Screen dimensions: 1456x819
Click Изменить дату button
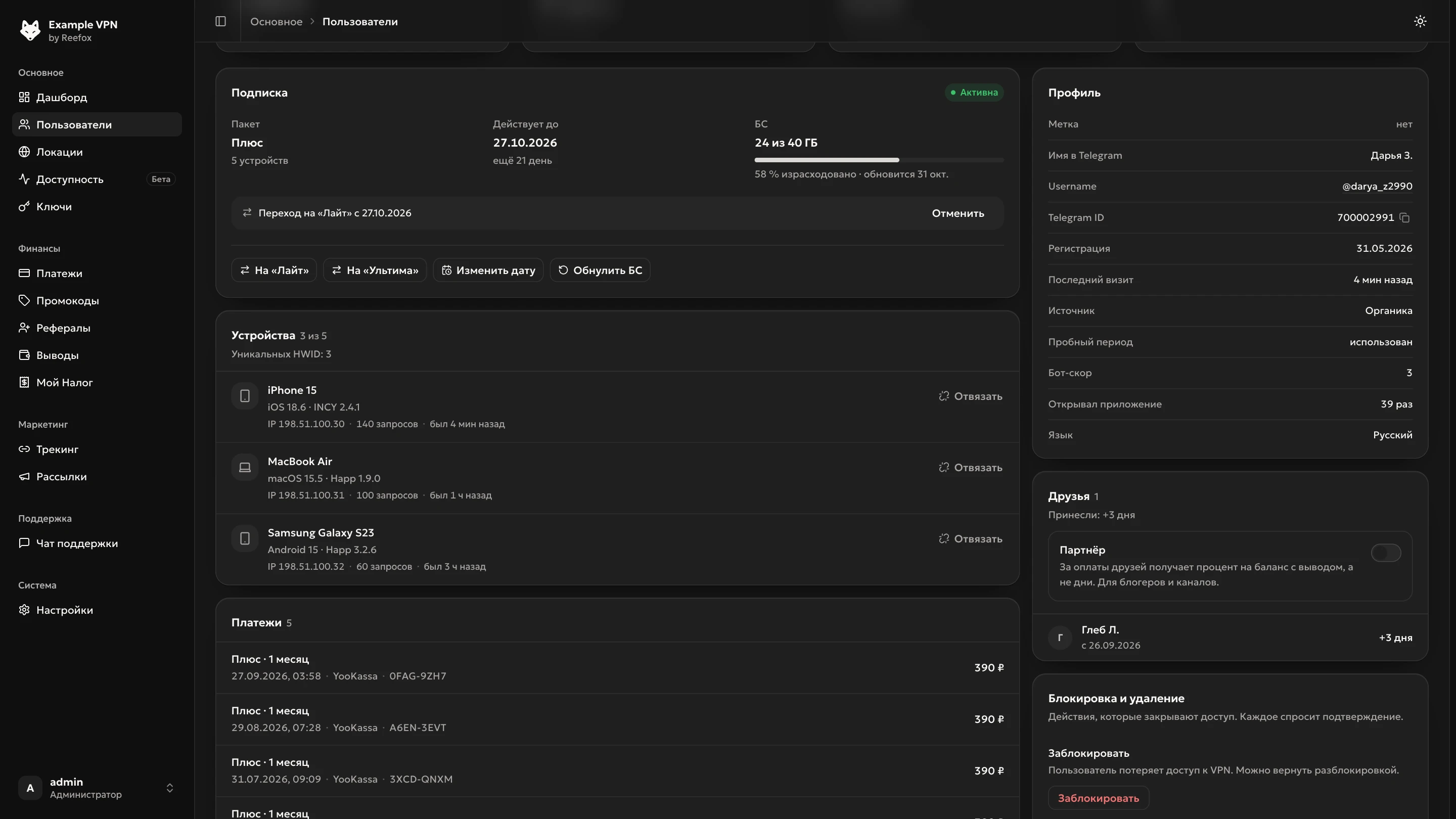(488, 270)
